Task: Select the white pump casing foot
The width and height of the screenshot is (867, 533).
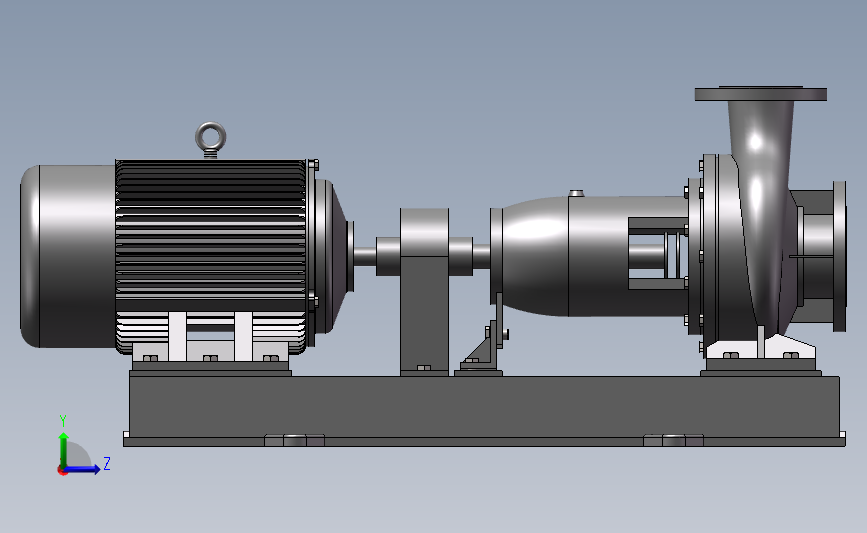Action: 760,349
